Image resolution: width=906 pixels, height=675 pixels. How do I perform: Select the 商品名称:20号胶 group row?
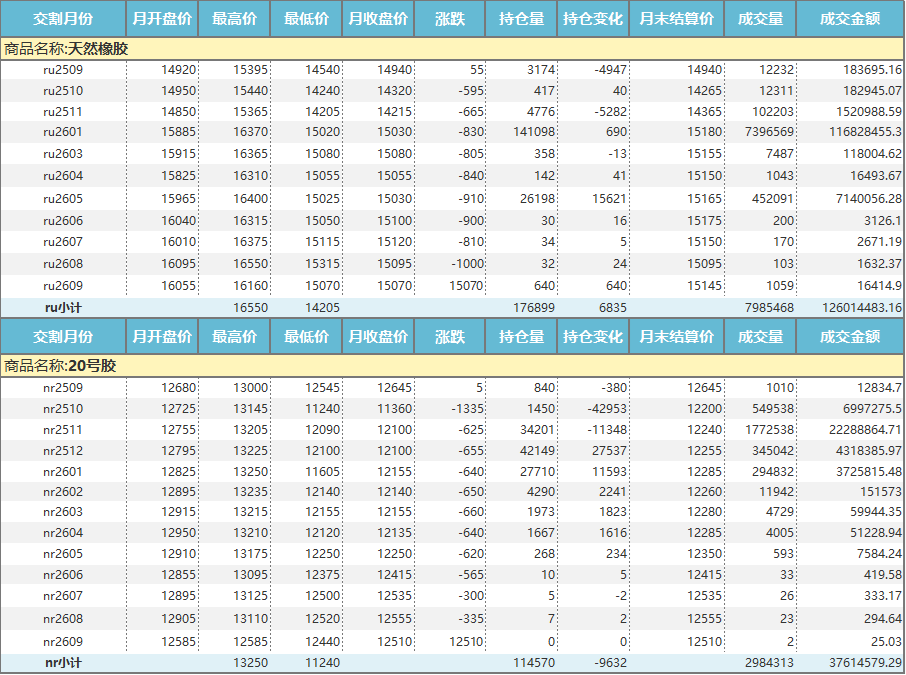60,366
